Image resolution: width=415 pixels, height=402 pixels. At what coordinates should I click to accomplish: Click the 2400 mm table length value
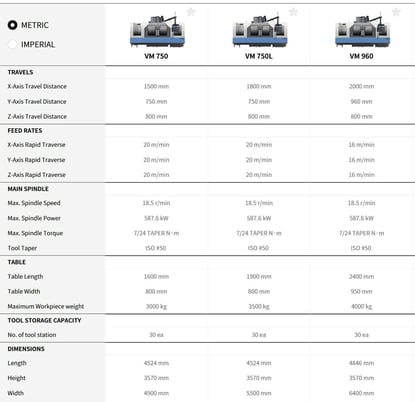[362, 277]
